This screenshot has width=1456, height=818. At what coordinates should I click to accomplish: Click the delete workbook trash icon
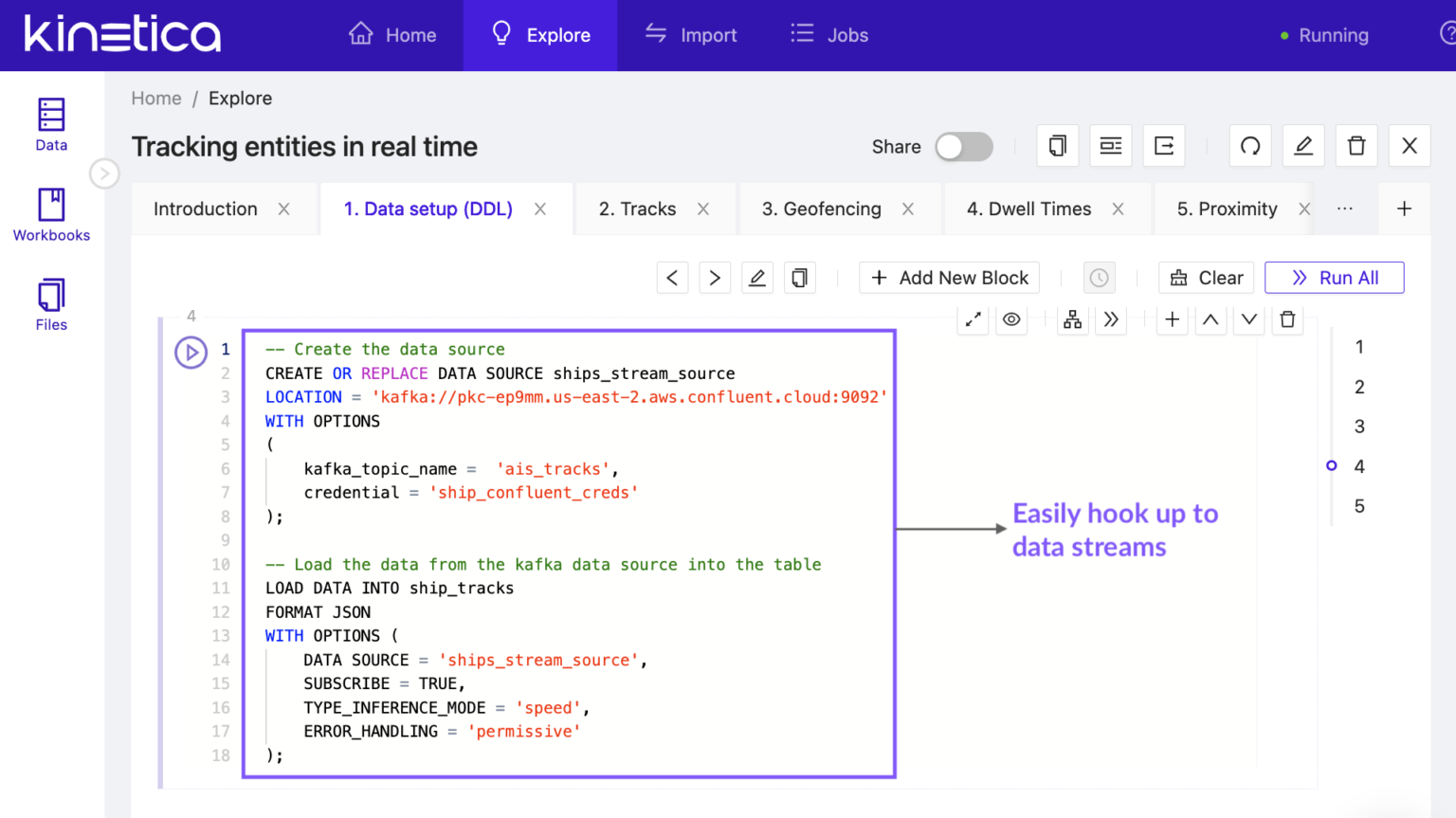pyautogui.click(x=1356, y=146)
